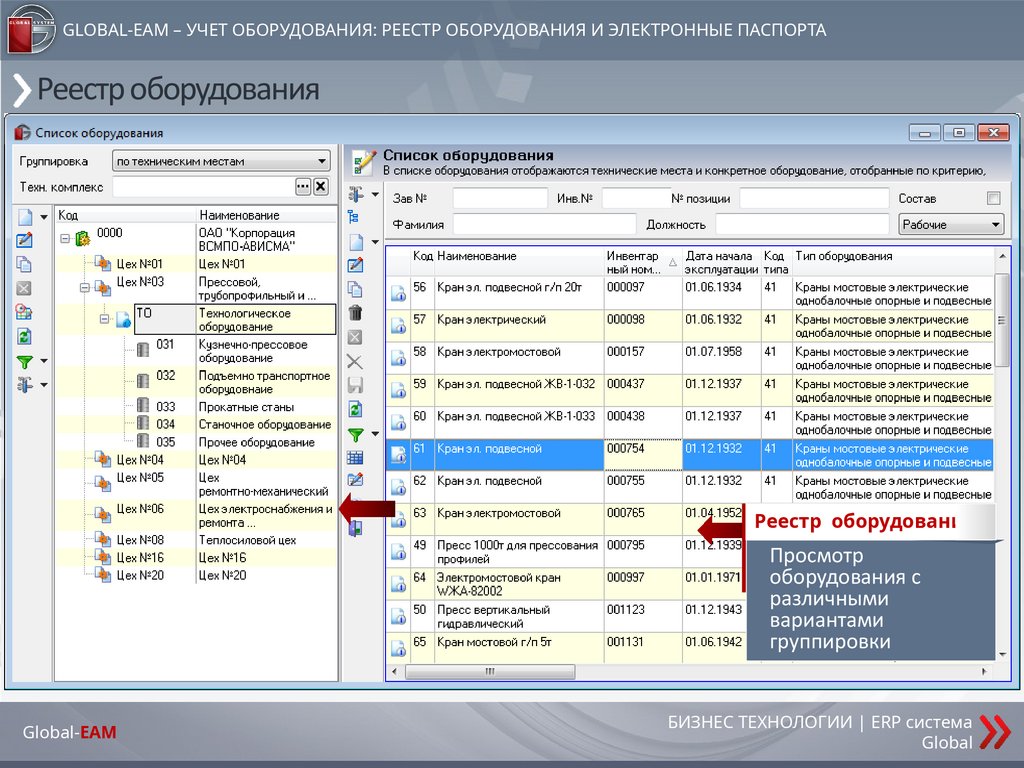
Task: Click the edit pencil icon in left tree toolbar
Action: (25, 240)
